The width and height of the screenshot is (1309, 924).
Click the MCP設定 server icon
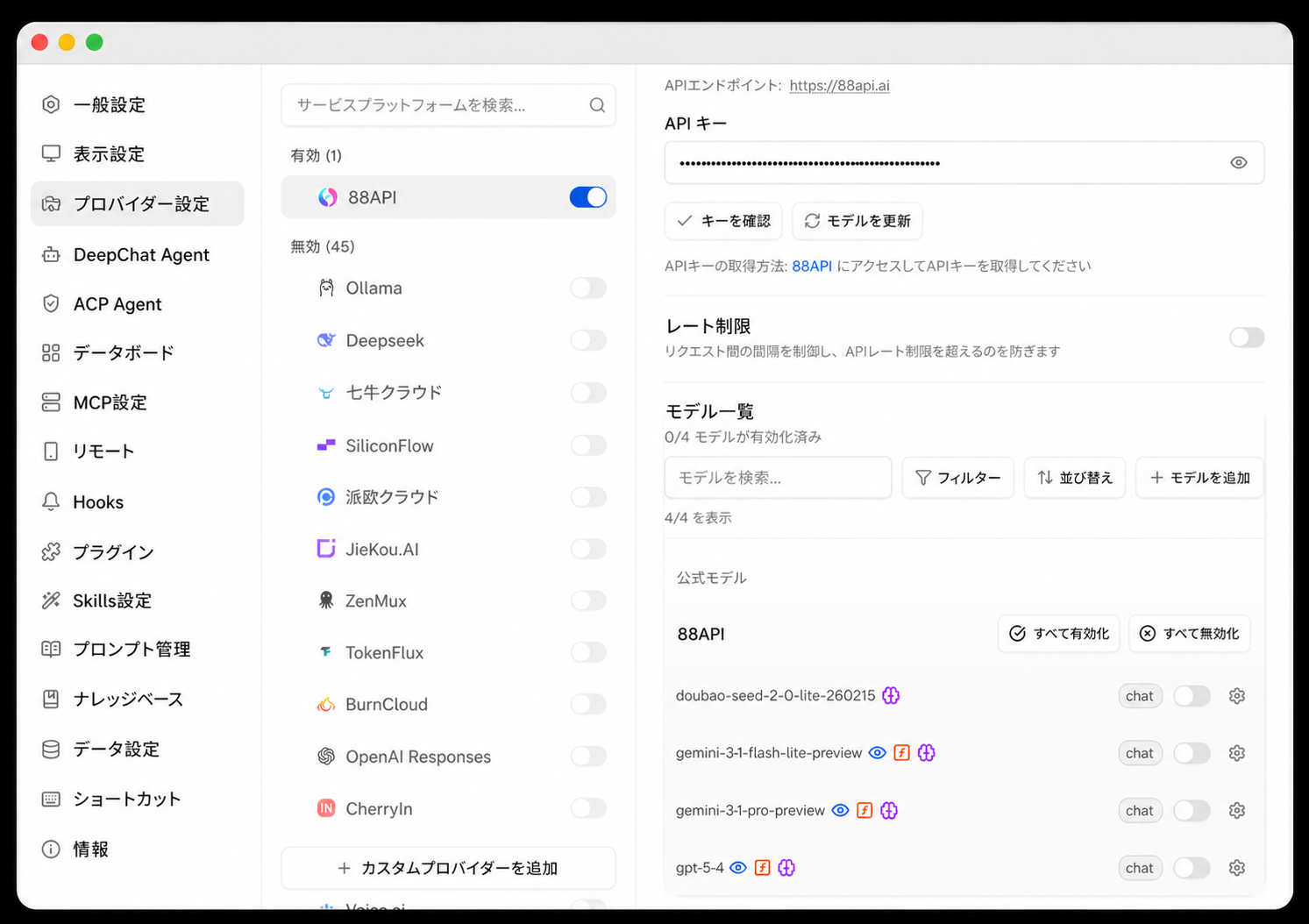tap(51, 402)
